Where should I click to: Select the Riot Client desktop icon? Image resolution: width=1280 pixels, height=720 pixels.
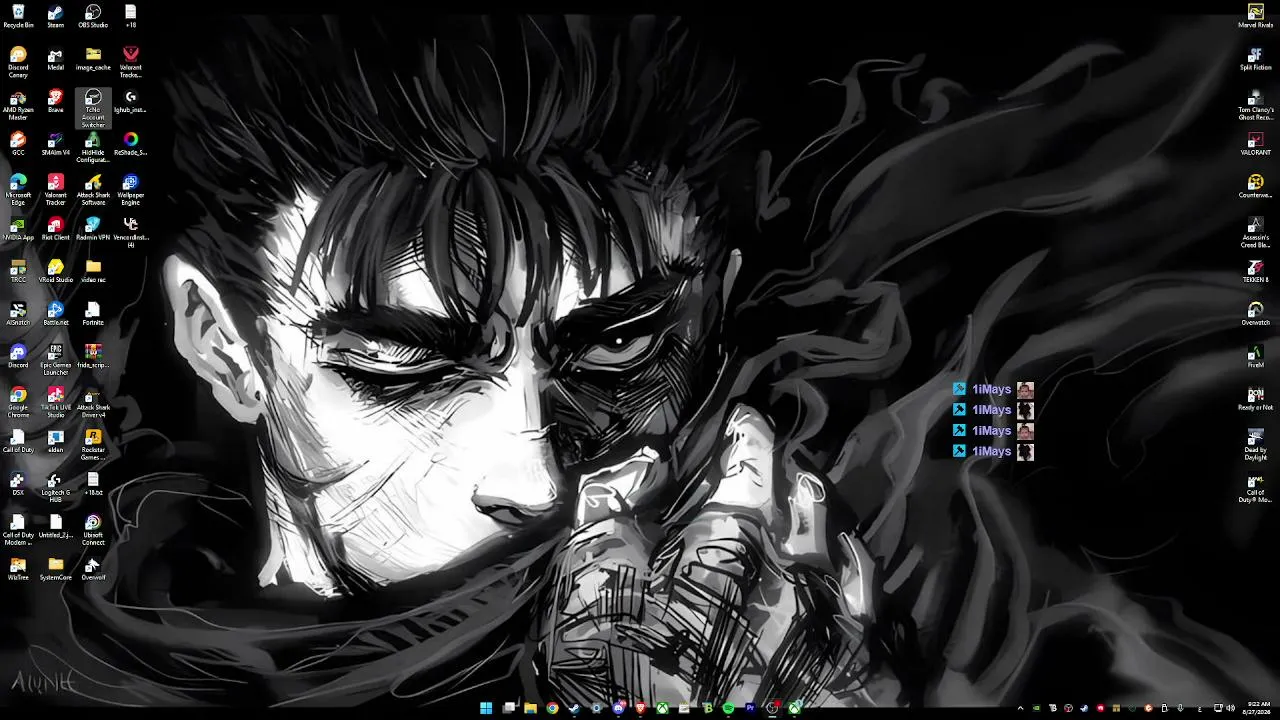pyautogui.click(x=55, y=229)
